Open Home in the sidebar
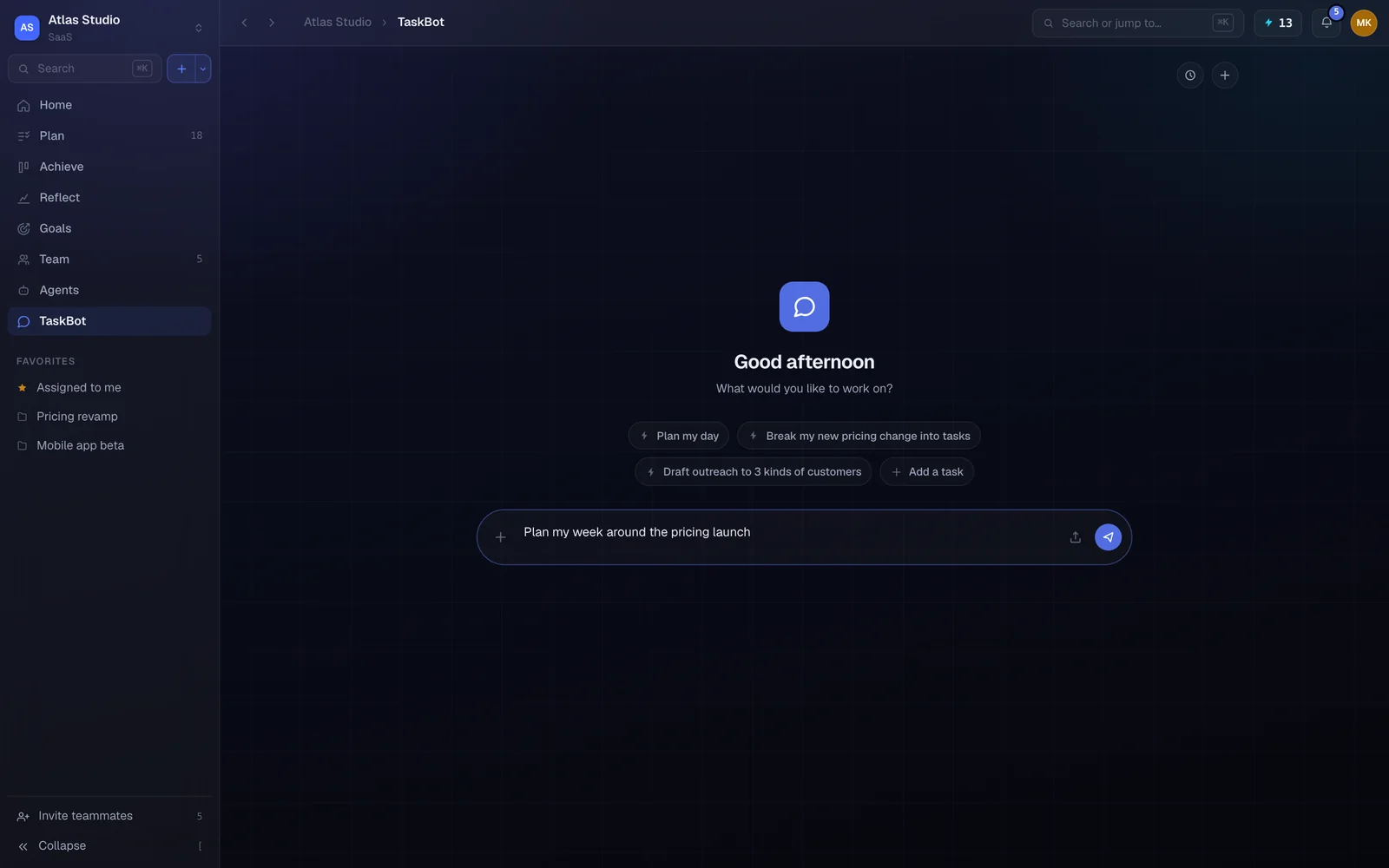This screenshot has height=868, width=1389. click(x=109, y=105)
